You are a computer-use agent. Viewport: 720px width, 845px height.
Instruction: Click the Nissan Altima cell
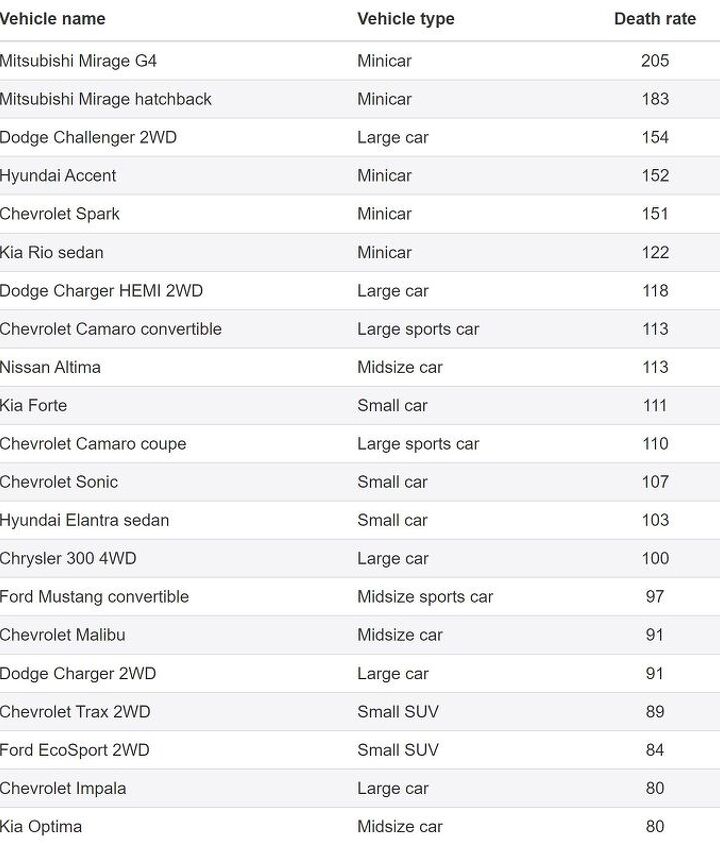click(x=50, y=367)
